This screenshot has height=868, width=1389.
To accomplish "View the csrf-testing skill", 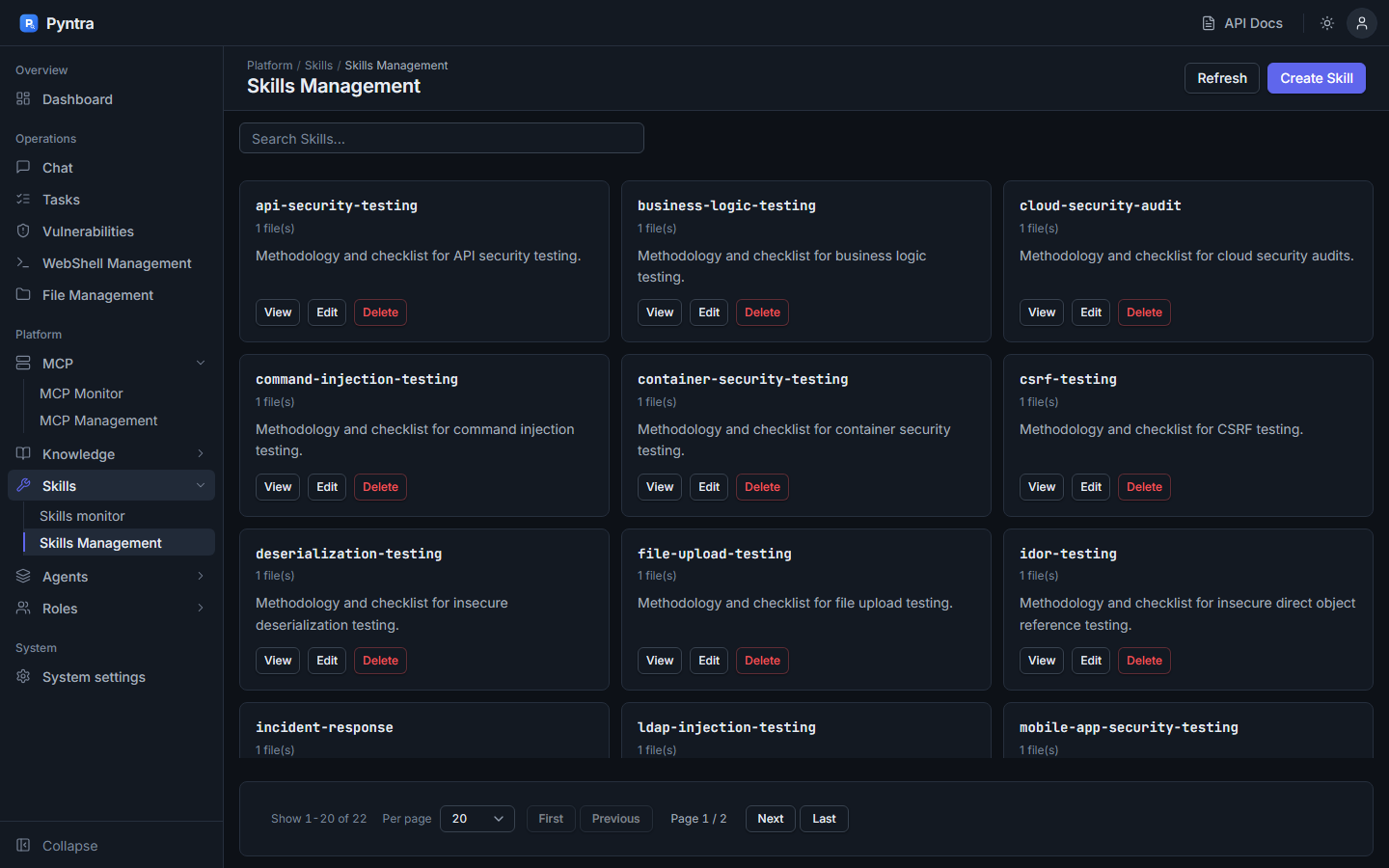I will point(1042,487).
